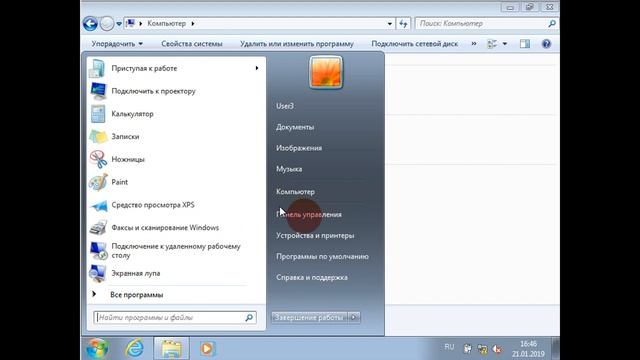The image size is (640, 360).
Task: Start the Ножницы snipping tool icon
Action: pyautogui.click(x=98, y=159)
